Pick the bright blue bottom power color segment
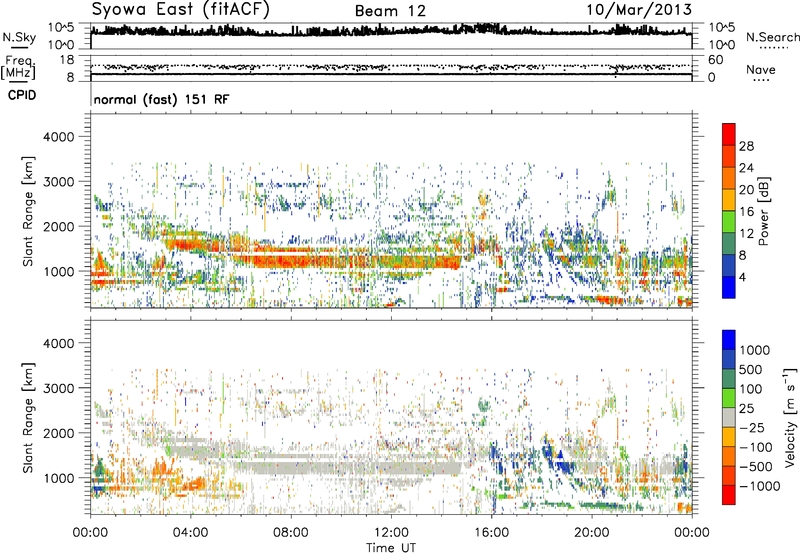 [x=729, y=287]
